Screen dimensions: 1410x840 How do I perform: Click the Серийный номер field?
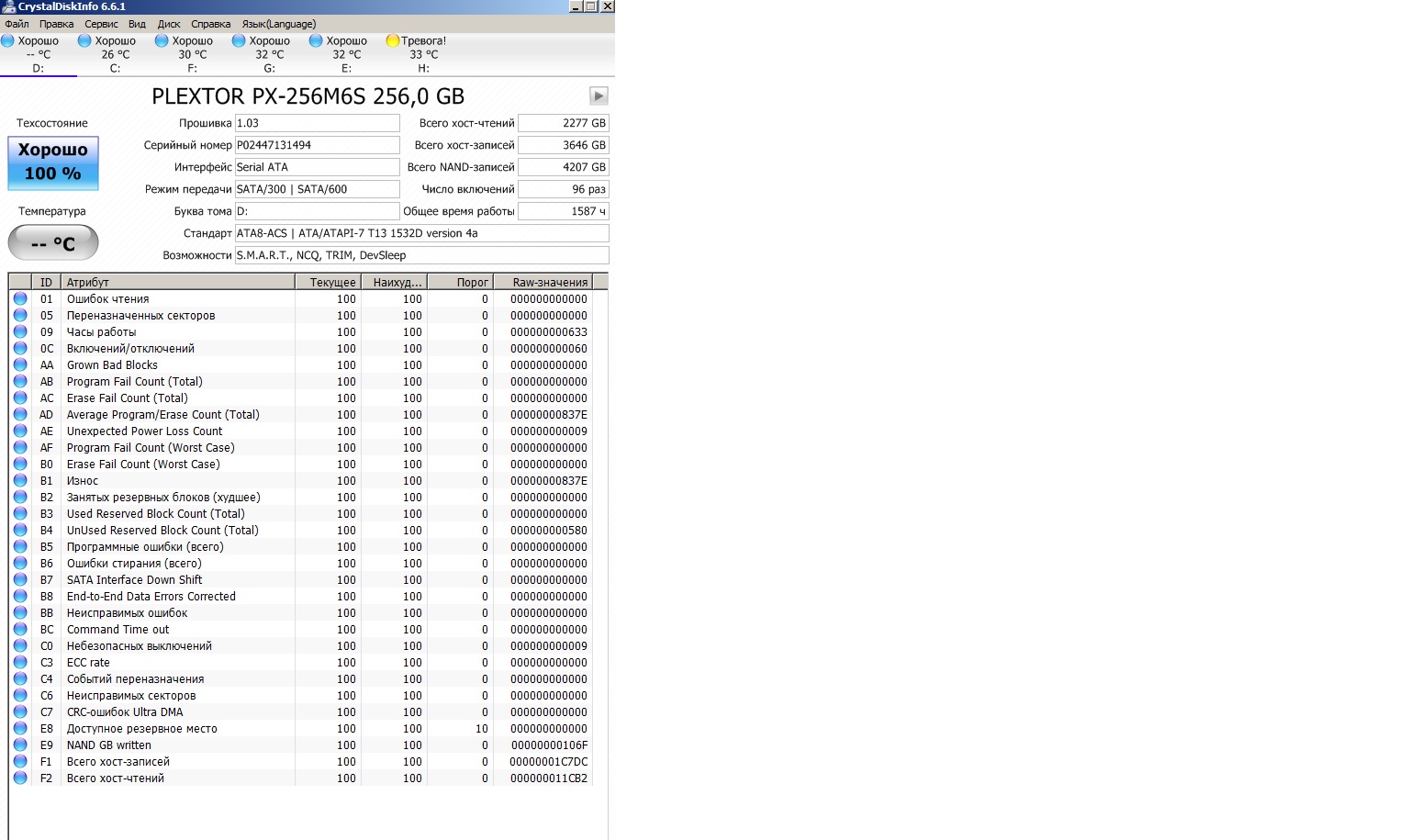point(317,145)
